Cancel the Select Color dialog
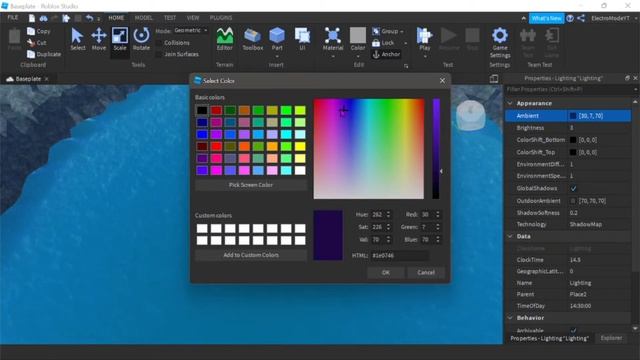 pyautogui.click(x=426, y=273)
